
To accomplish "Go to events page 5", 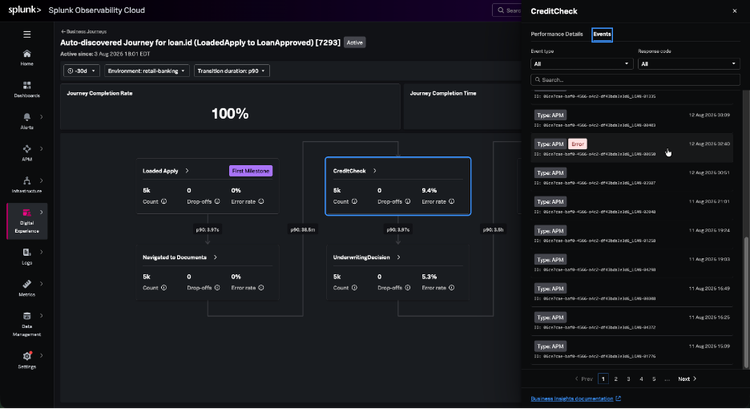I will point(654,379).
